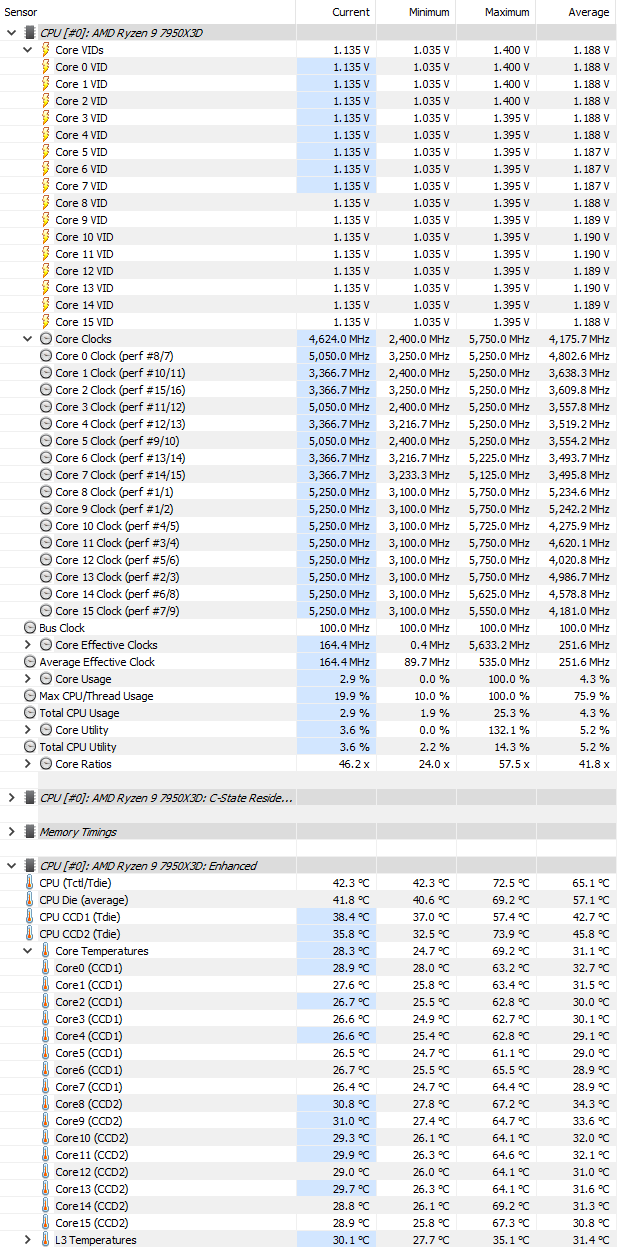The width and height of the screenshot is (617, 1247).
Task: Expand the Core Usage group
Action: (x=27, y=679)
